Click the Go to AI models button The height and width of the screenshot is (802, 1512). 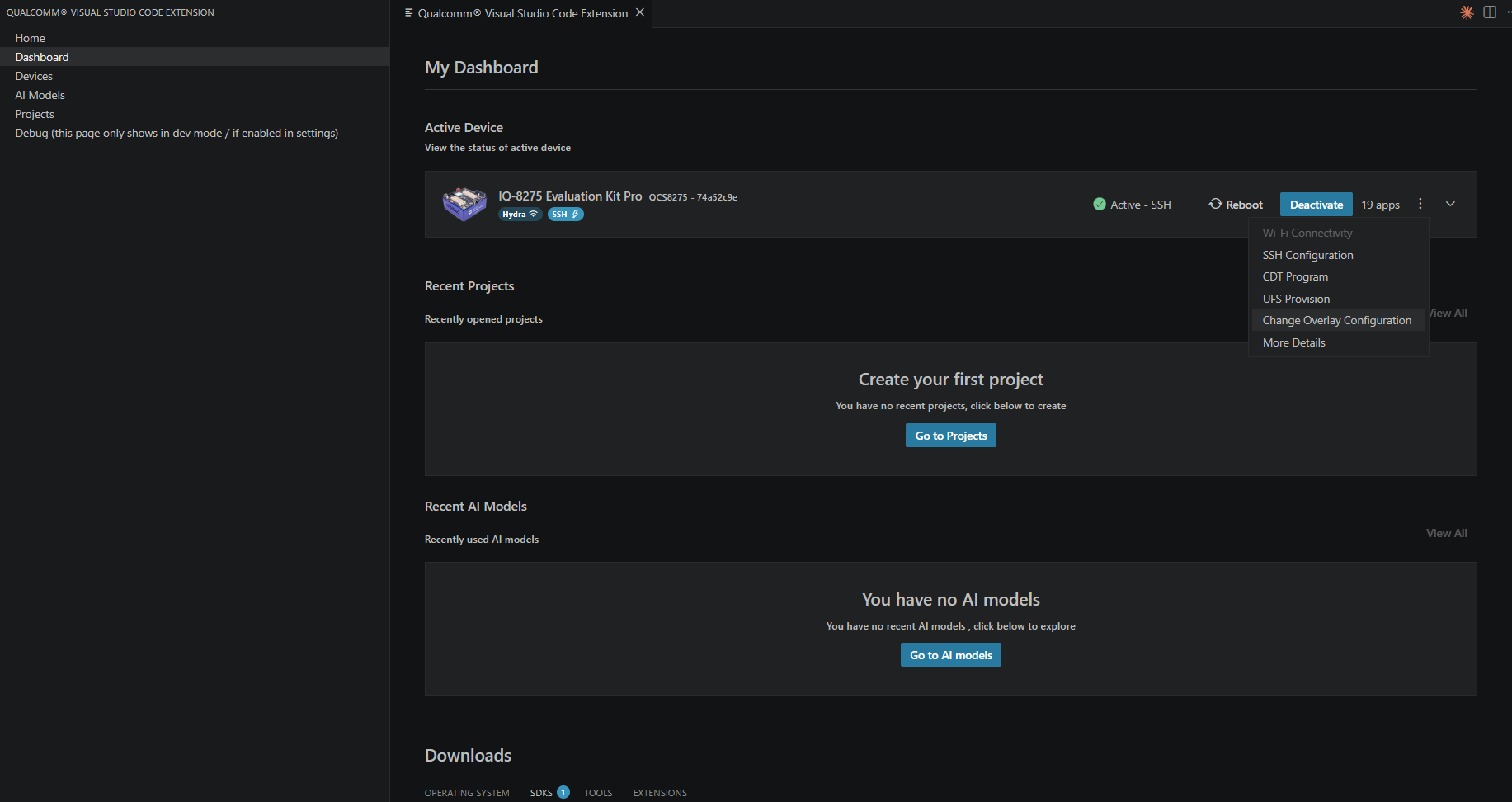tap(951, 655)
